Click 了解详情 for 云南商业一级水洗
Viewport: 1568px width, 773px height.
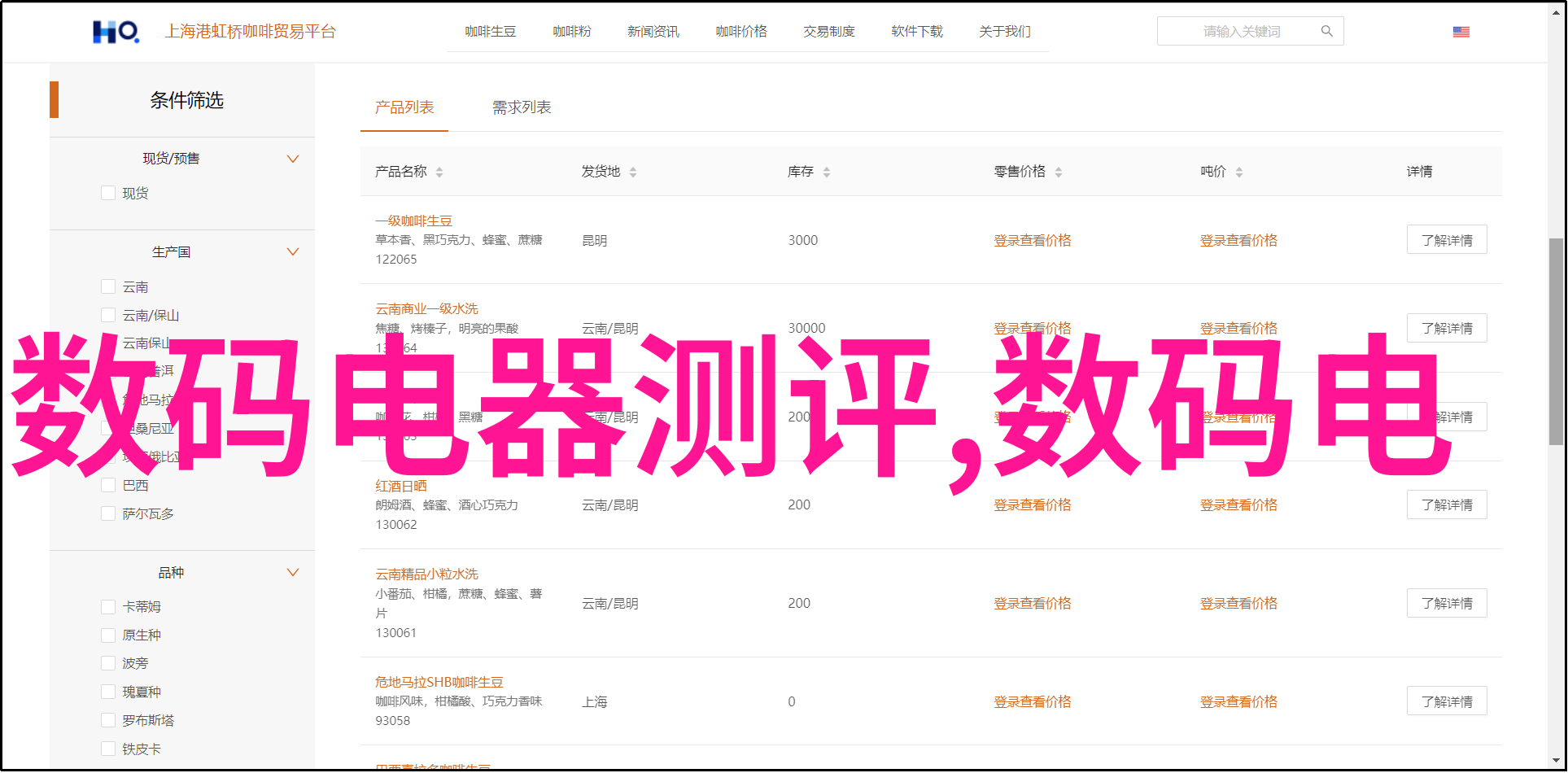pos(1447,328)
